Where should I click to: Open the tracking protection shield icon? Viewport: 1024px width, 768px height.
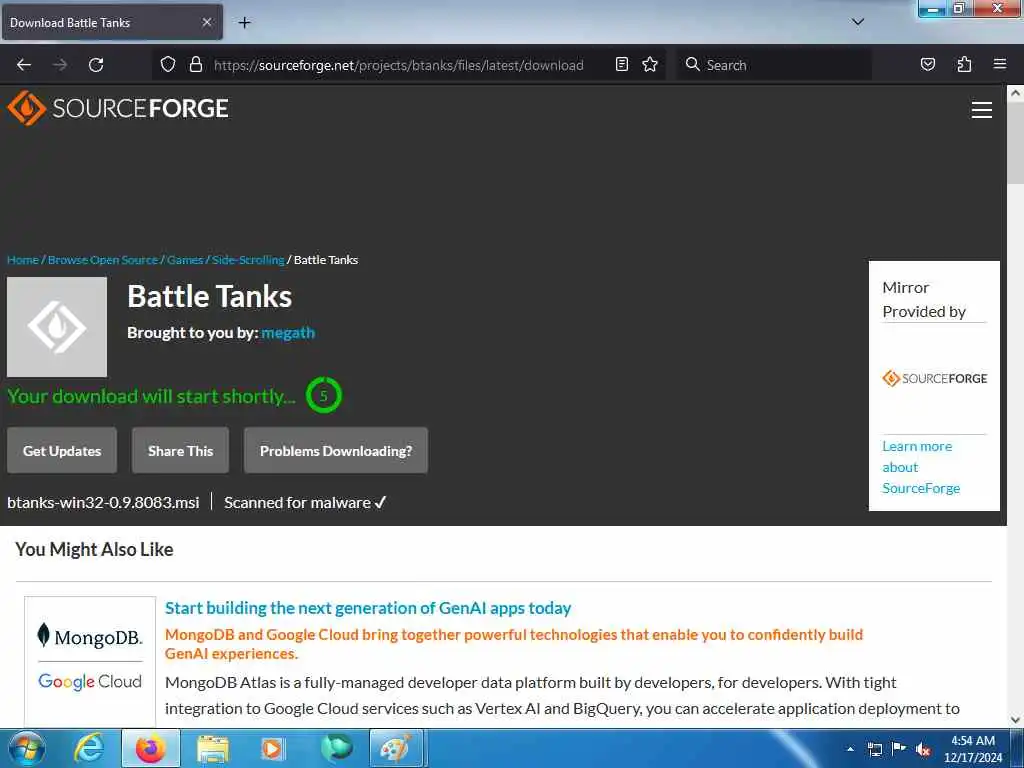click(168, 65)
